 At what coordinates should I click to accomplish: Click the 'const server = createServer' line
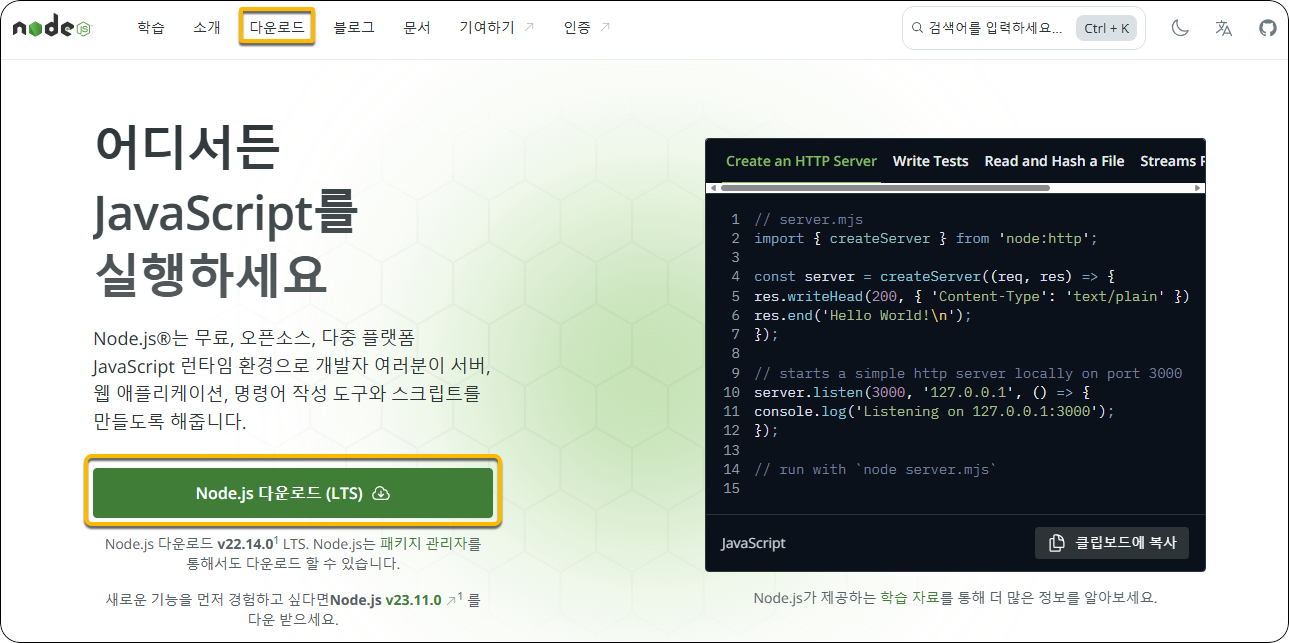[934, 276]
